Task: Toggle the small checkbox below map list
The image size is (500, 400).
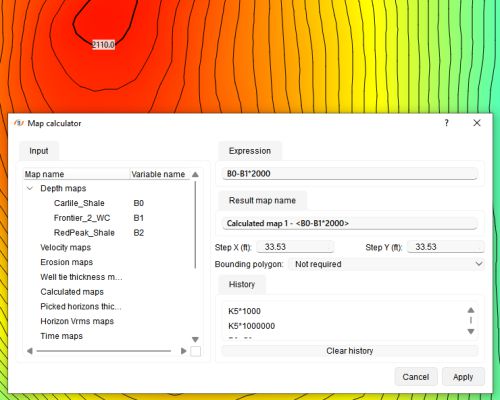Action: click(195, 351)
